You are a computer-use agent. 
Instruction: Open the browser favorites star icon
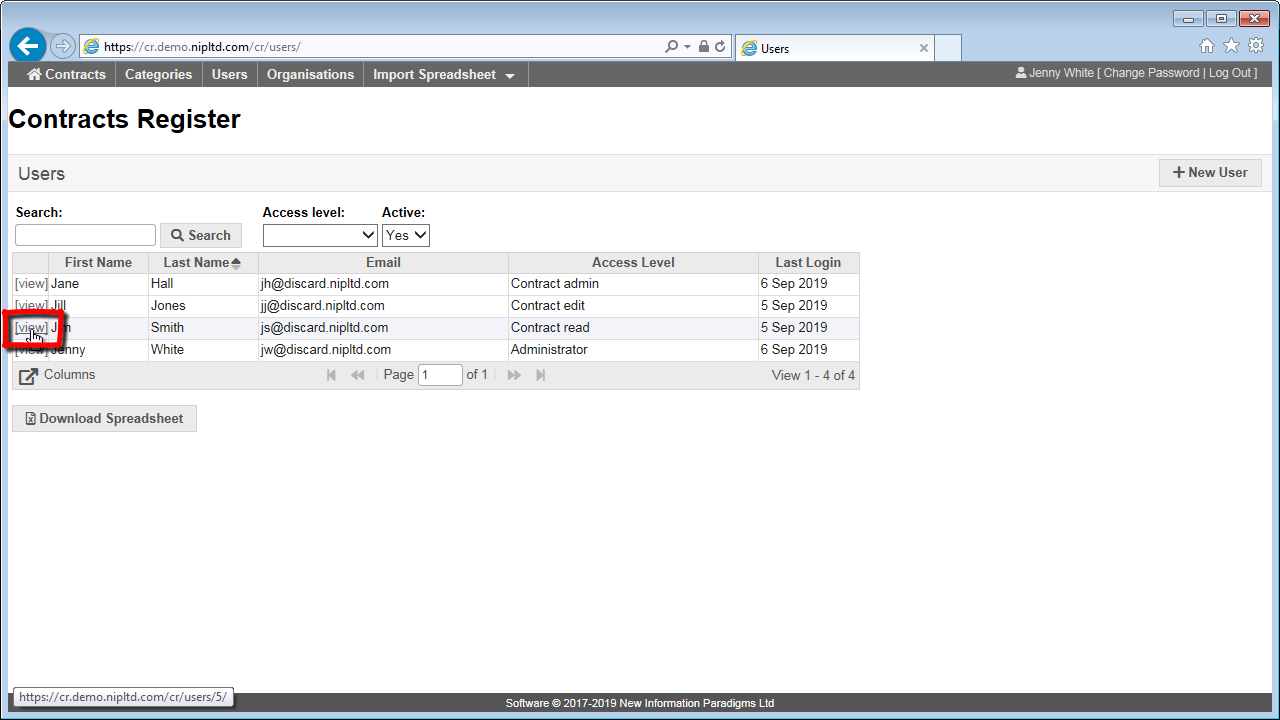pyautogui.click(x=1231, y=46)
